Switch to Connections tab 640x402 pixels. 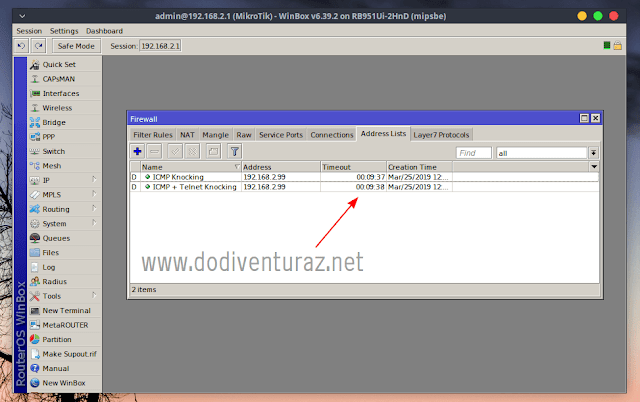tap(332, 135)
